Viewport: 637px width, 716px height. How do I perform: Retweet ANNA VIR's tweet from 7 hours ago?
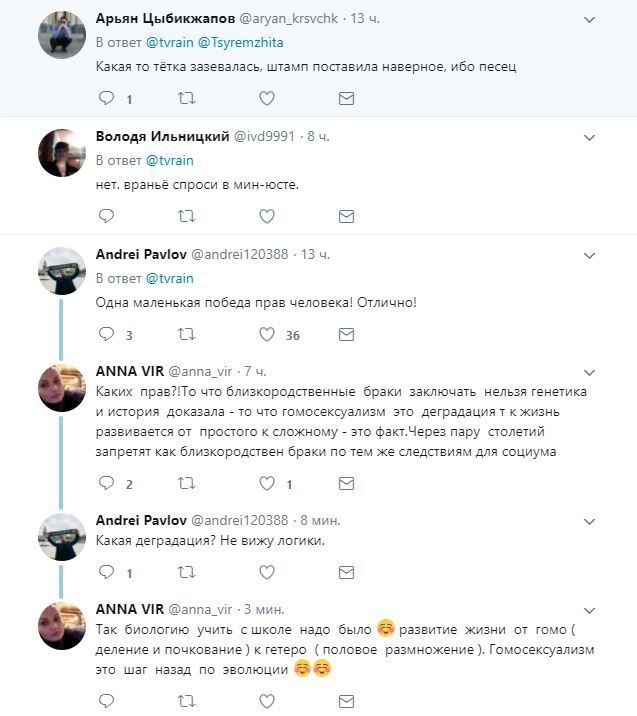[x=186, y=484]
